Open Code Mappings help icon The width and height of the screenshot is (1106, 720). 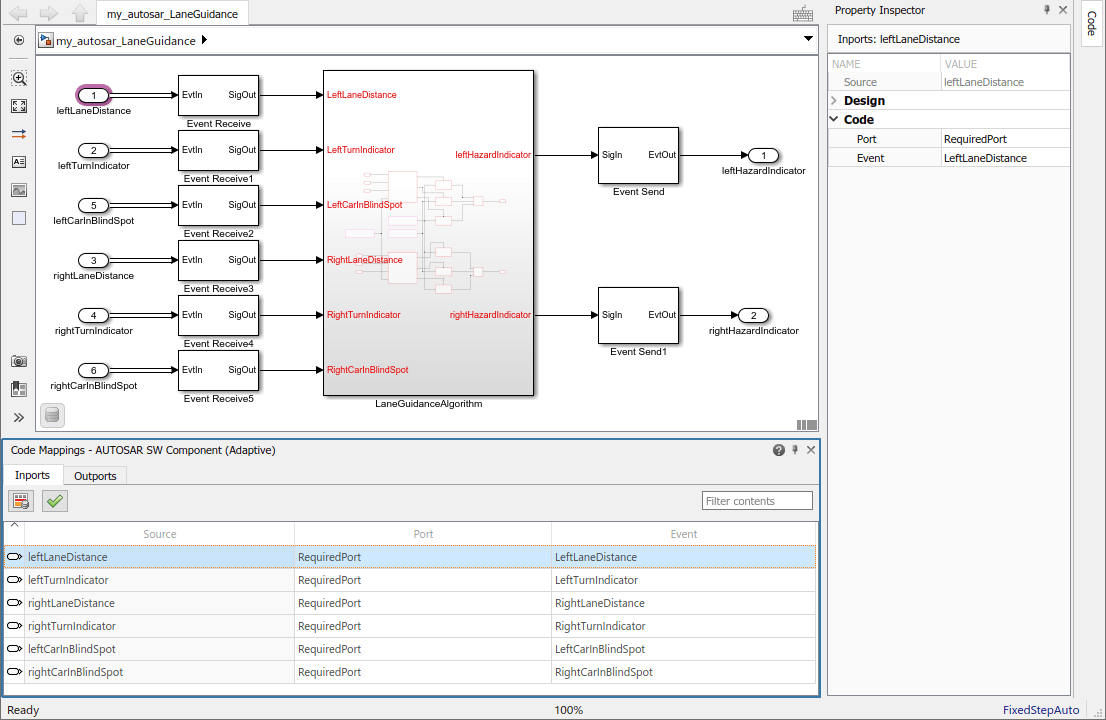pos(779,450)
